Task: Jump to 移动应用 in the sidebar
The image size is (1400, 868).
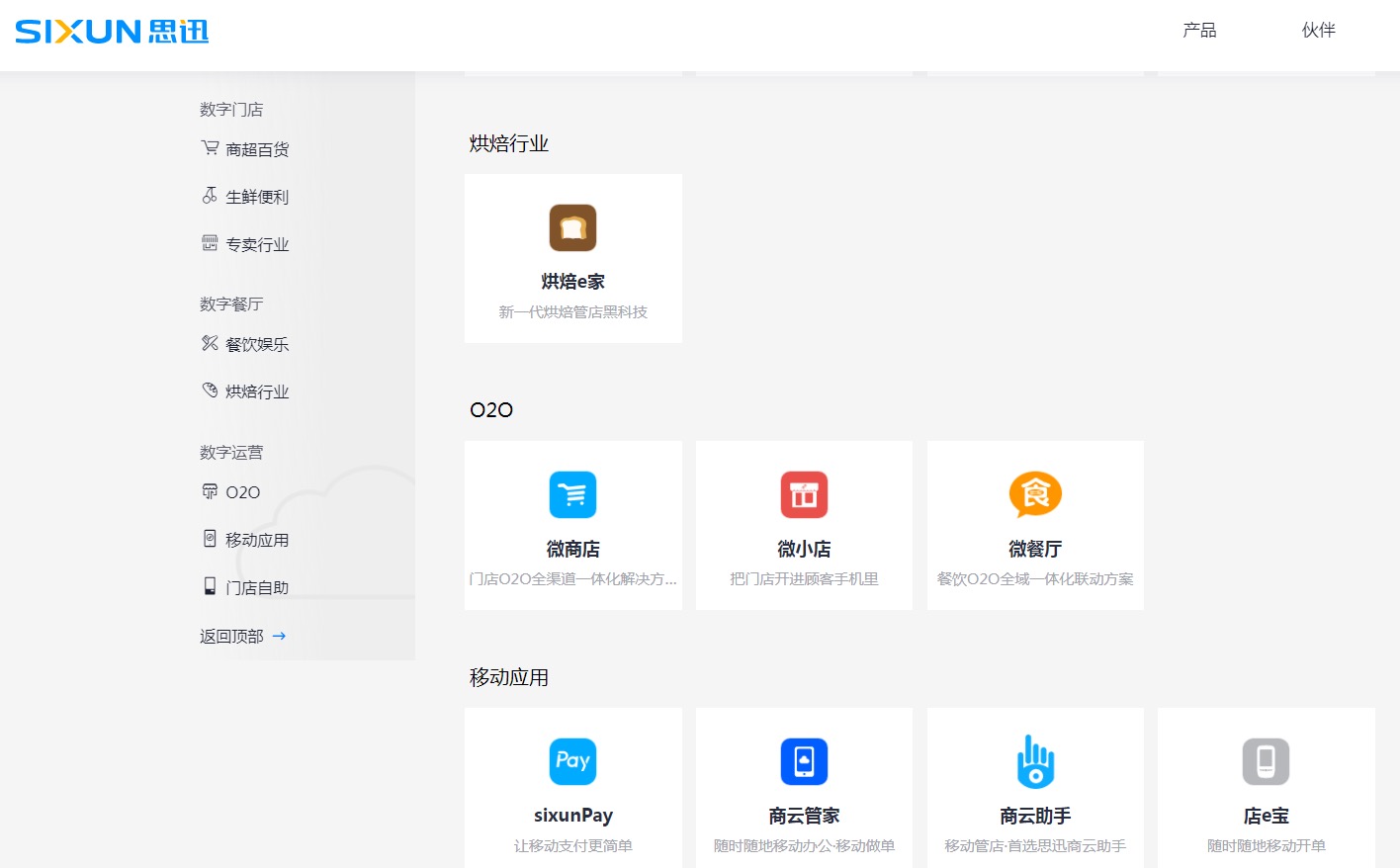Action: (x=257, y=540)
